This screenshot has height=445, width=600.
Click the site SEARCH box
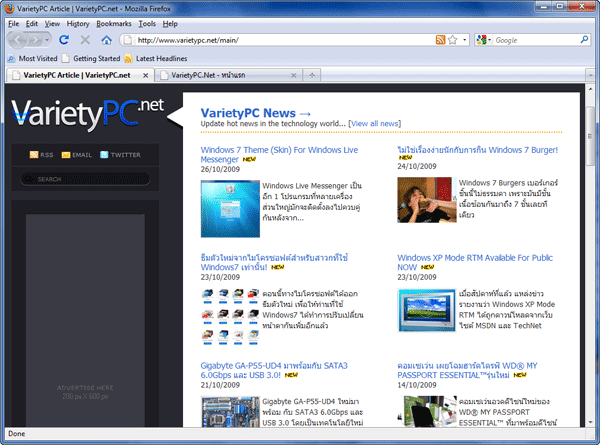(85, 179)
